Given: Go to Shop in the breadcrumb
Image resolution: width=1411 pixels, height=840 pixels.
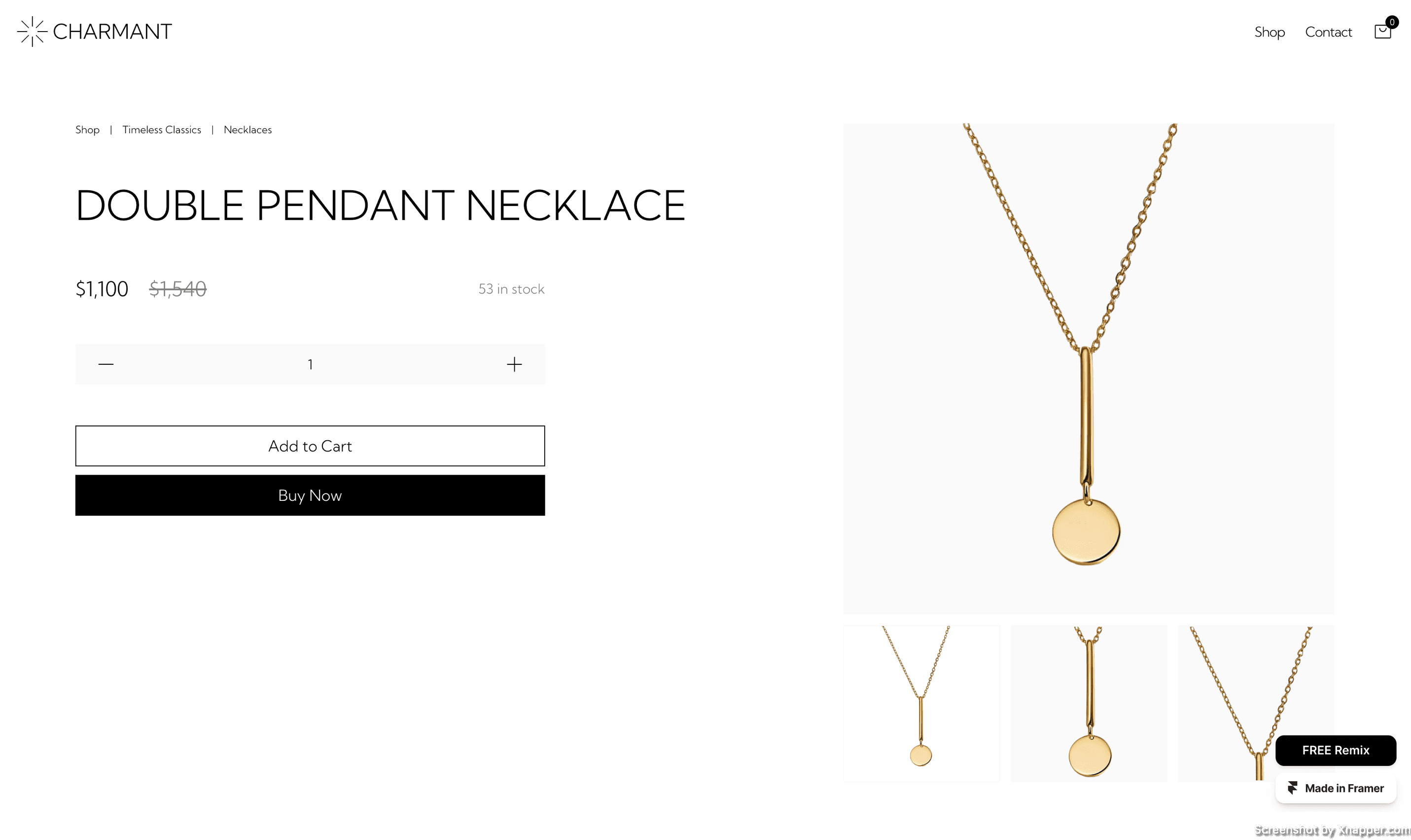Looking at the screenshot, I should [x=87, y=130].
